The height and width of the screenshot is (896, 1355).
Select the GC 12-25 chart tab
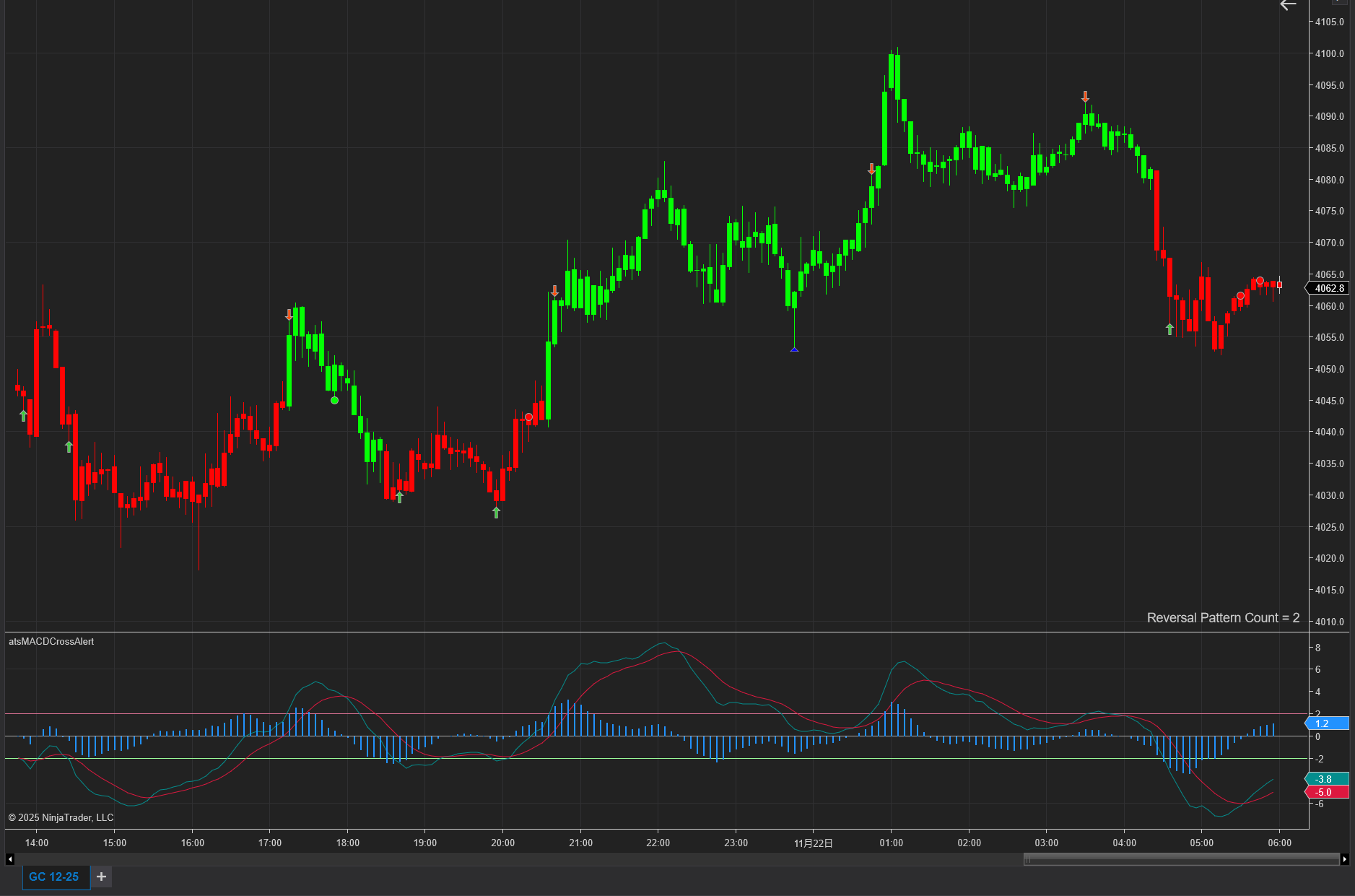coord(54,877)
